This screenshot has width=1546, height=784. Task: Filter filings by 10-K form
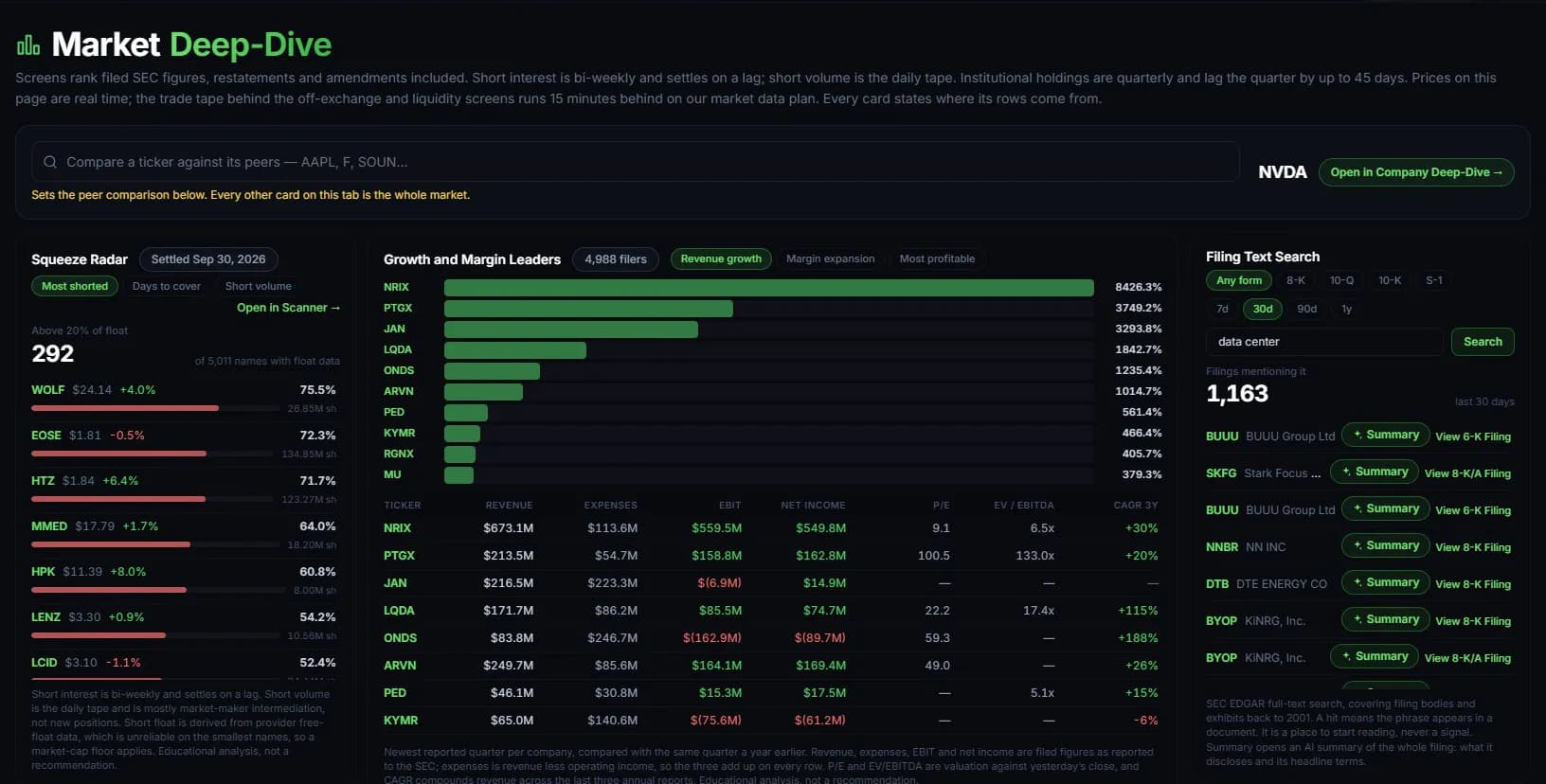point(1390,280)
